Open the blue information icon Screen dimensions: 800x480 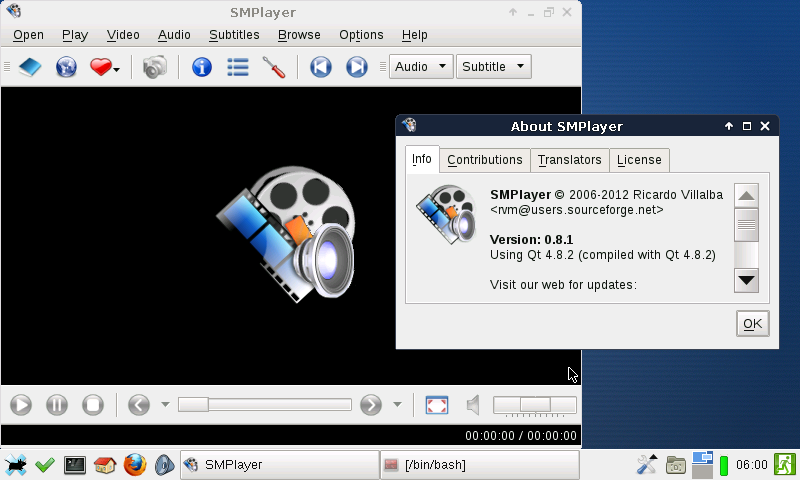click(x=202, y=67)
